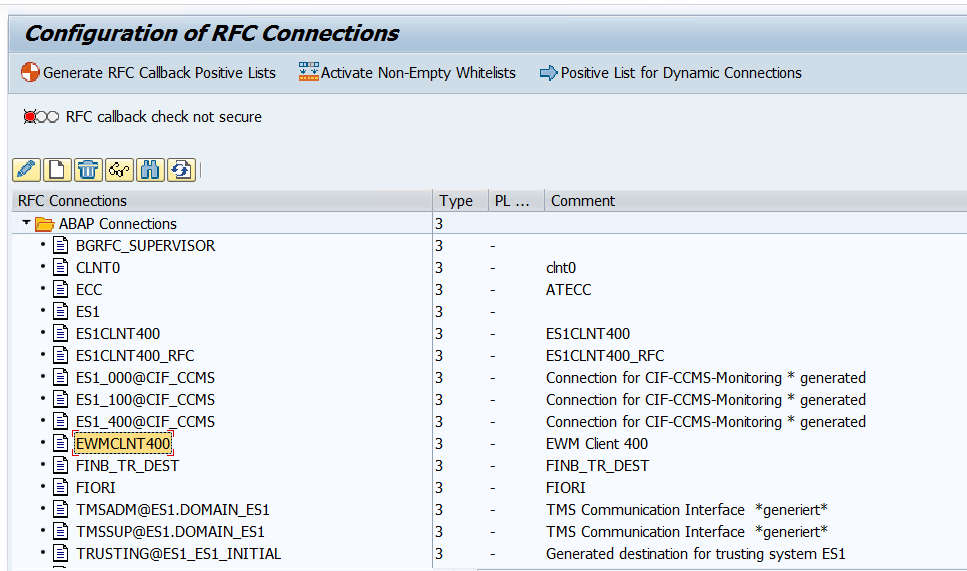967x571 pixels.
Task: Click the red RFC callback status light
Action: (30, 117)
